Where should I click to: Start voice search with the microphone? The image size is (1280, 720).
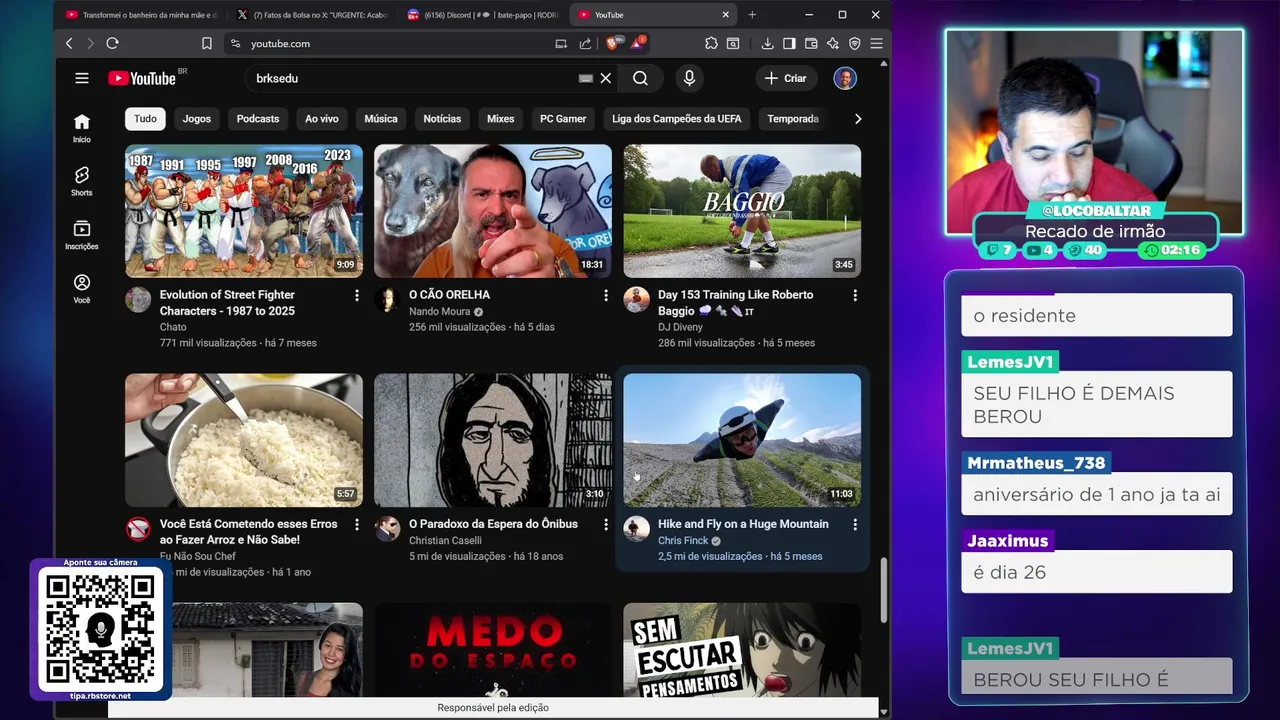point(689,78)
